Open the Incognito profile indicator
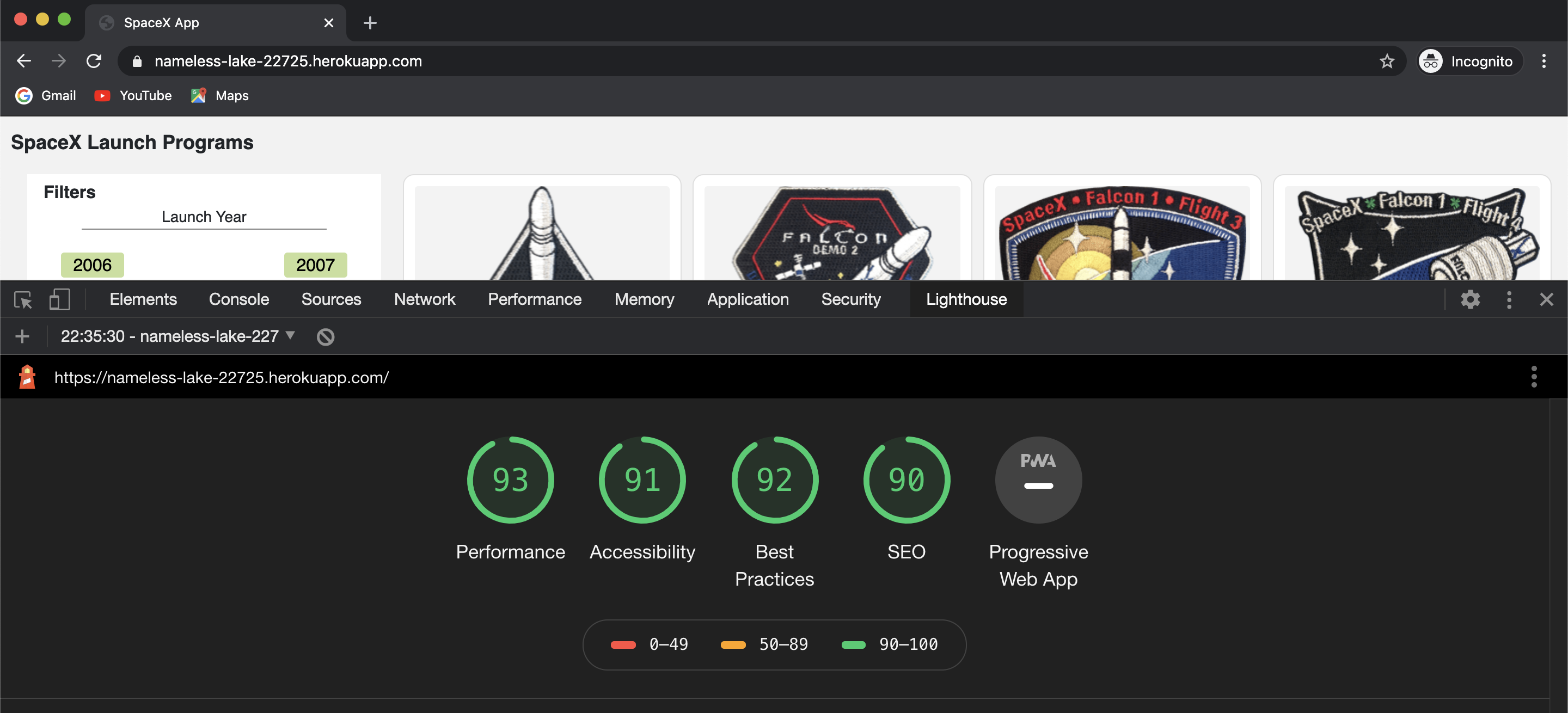Image resolution: width=1568 pixels, height=713 pixels. click(1469, 61)
